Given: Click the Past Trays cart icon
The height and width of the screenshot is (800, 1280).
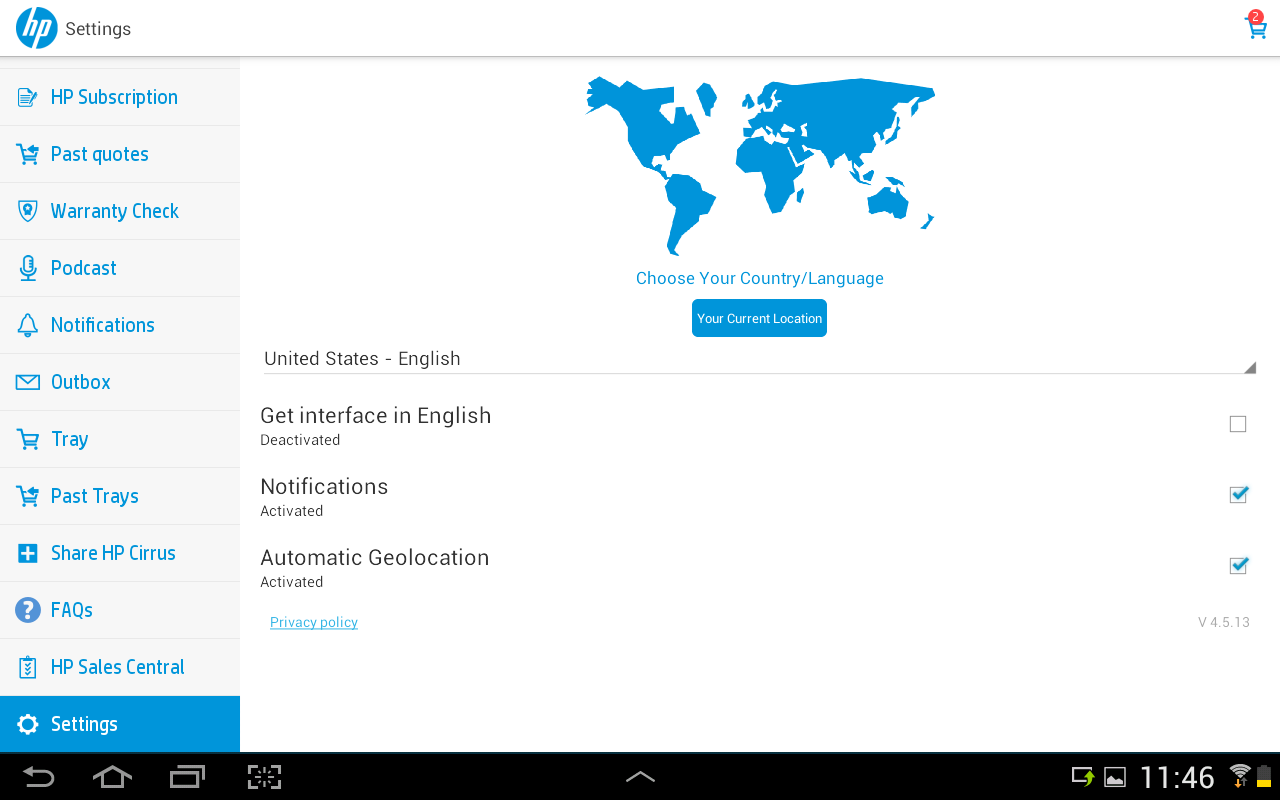Looking at the screenshot, I should (x=28, y=496).
